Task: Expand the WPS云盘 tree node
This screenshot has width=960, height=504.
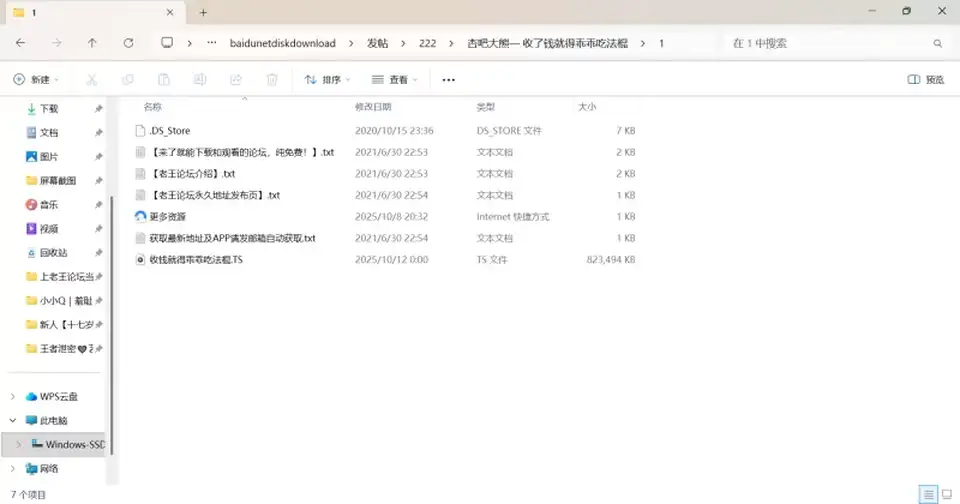Action: coord(12,397)
